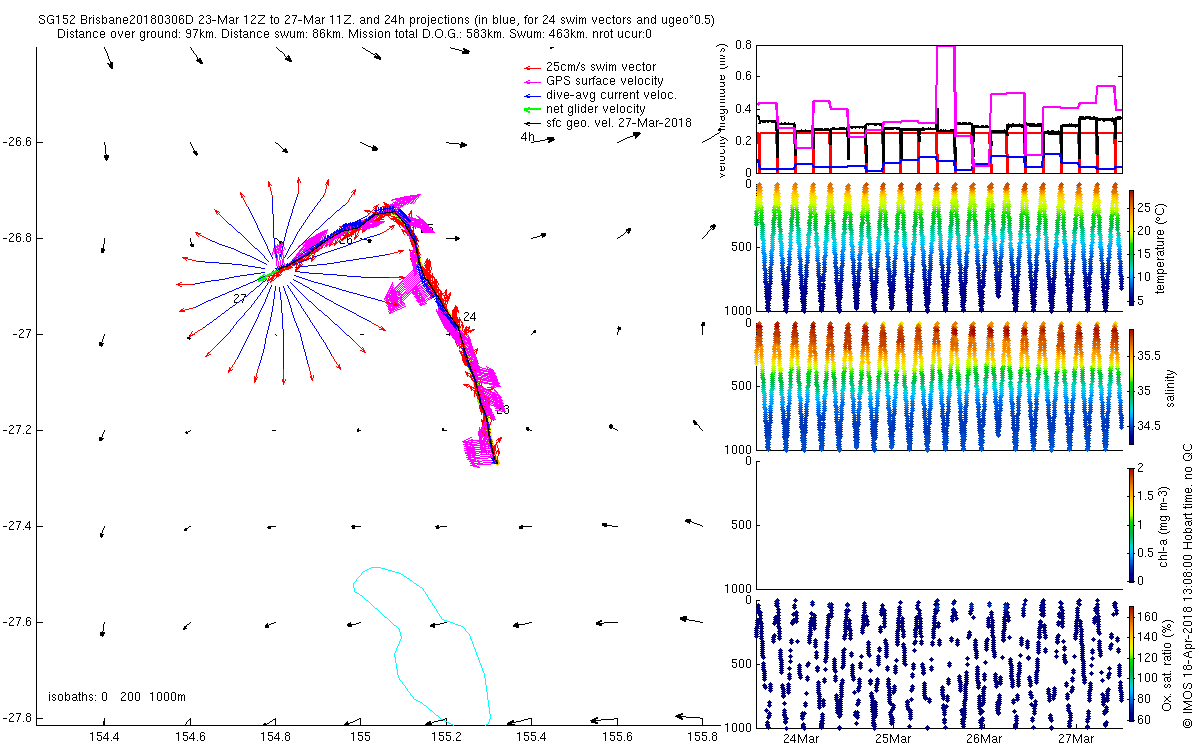The image size is (1200, 750).
Task: Click the -27.8 latitude tick label
Action: point(18,718)
